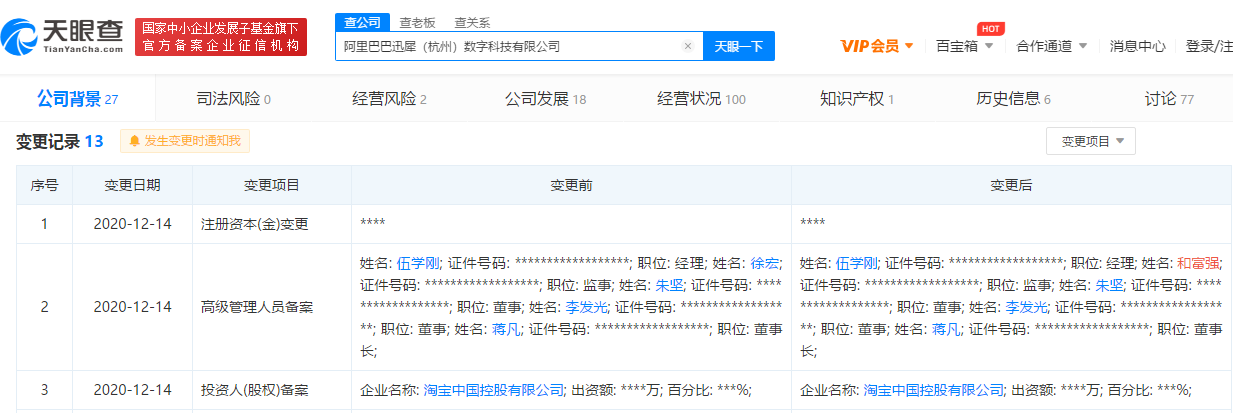Switch to the 公司发展 tab

coord(545,99)
